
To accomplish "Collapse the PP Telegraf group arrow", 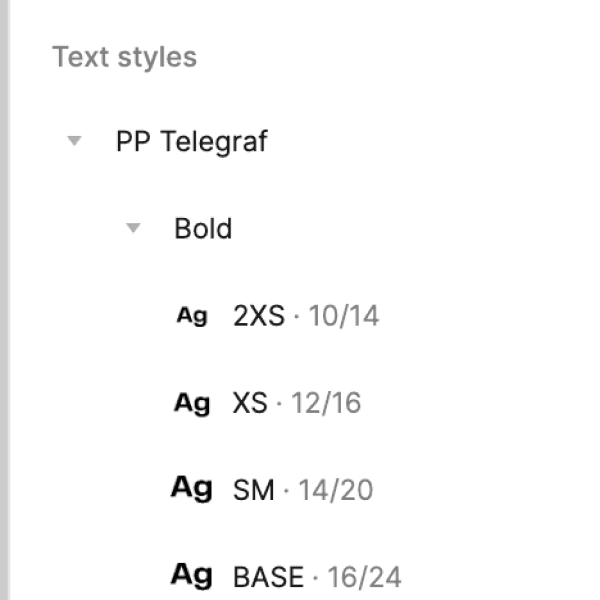I will [x=73, y=142].
